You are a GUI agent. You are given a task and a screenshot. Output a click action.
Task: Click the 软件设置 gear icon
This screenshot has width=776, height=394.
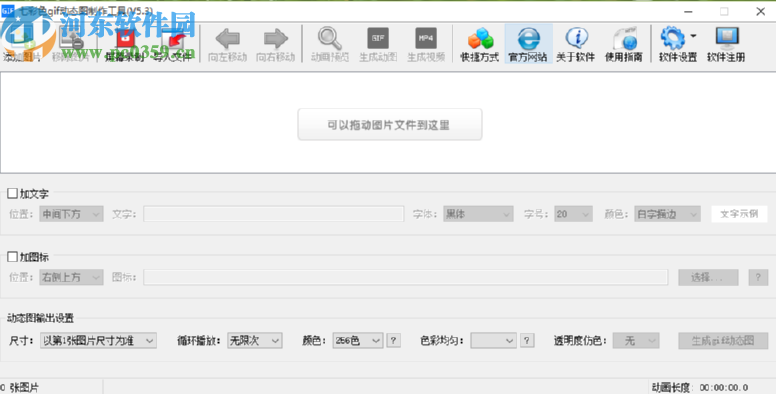673,39
